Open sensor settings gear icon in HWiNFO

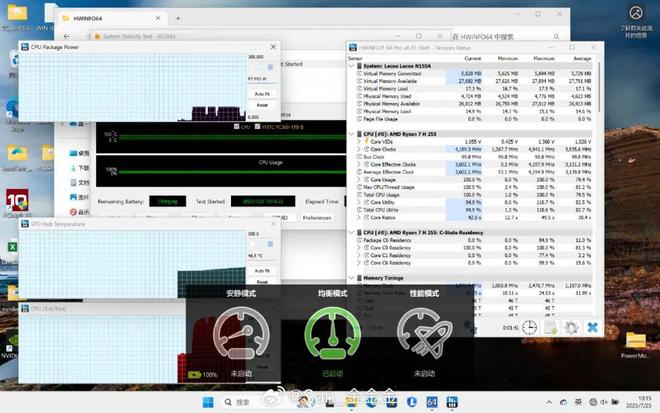click(x=571, y=327)
